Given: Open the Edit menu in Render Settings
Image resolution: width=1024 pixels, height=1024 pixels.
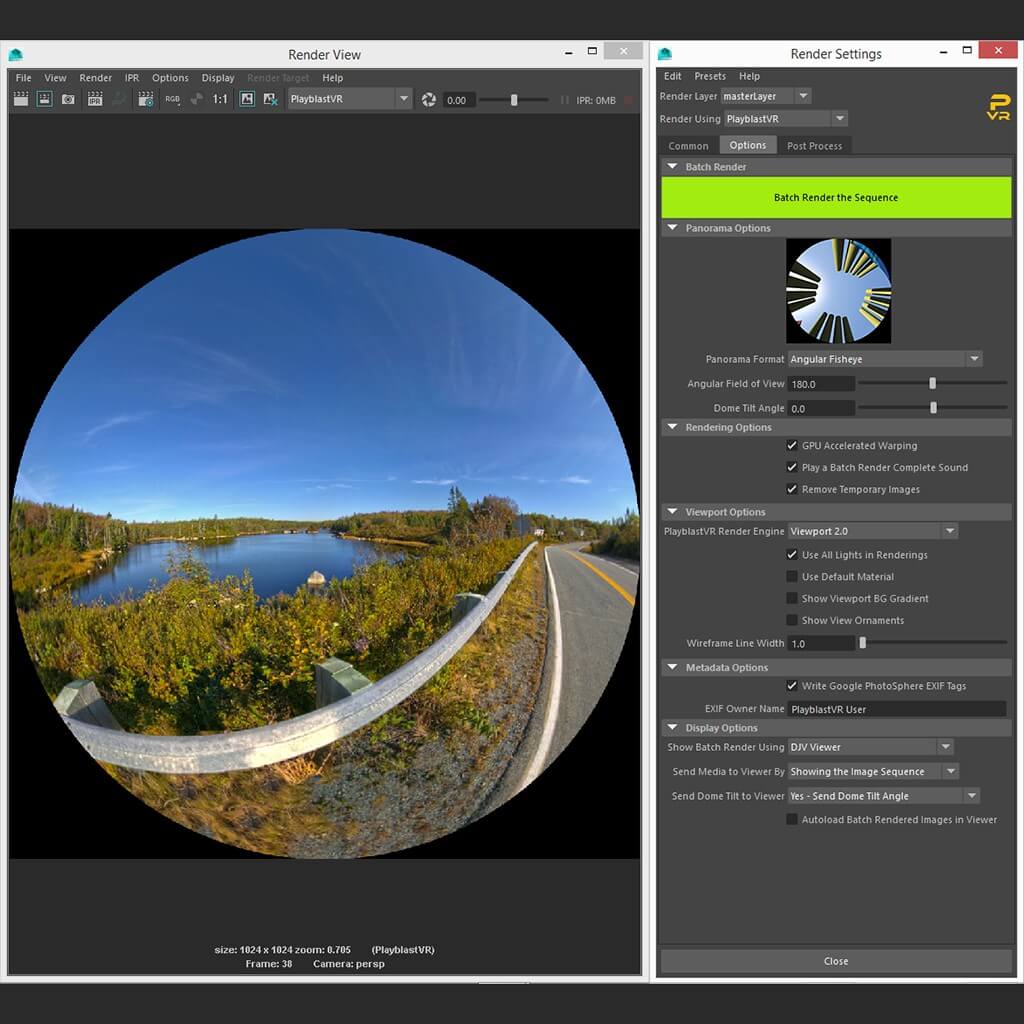Looking at the screenshot, I should click(673, 76).
